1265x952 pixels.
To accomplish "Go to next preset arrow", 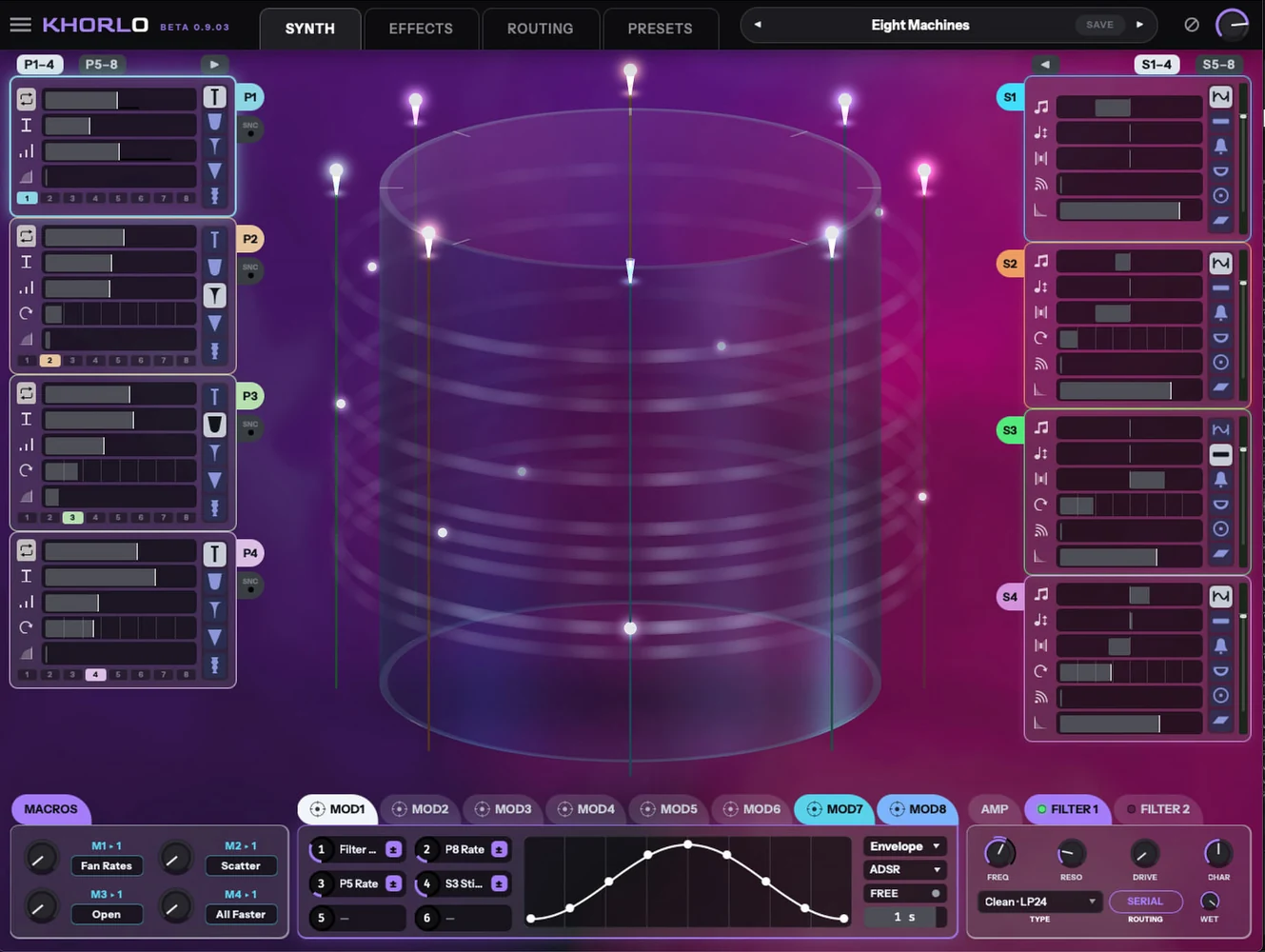I will [x=1139, y=25].
